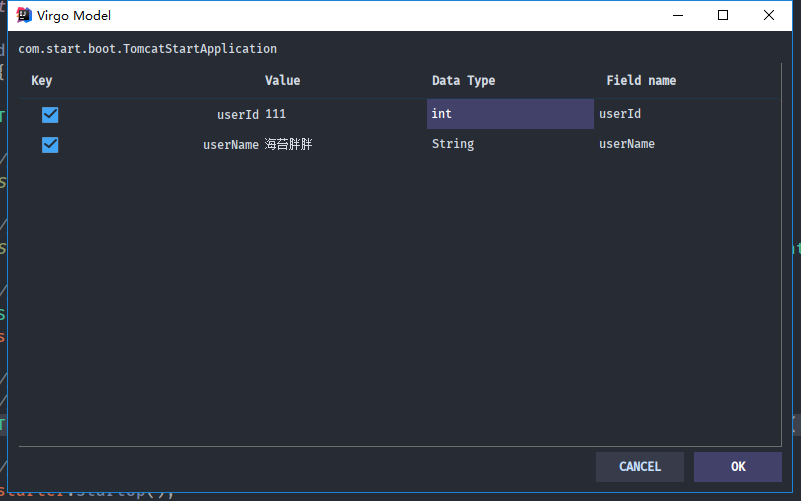Screen dimensions: 801x501
Task: Close the Virgo Model dialog window
Action: point(767,16)
